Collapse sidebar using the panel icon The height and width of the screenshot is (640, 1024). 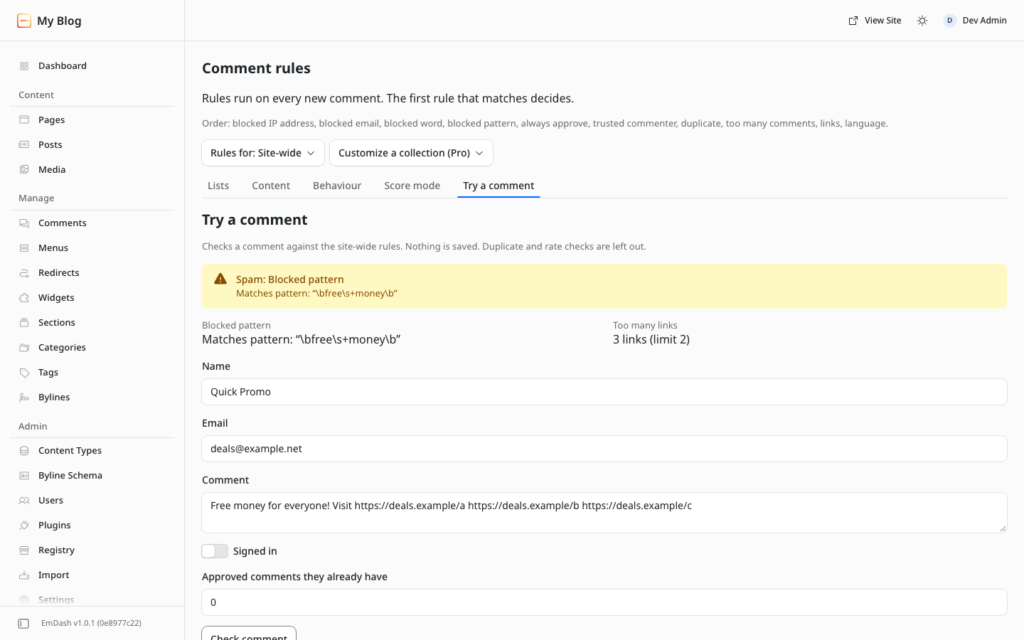point(24,623)
